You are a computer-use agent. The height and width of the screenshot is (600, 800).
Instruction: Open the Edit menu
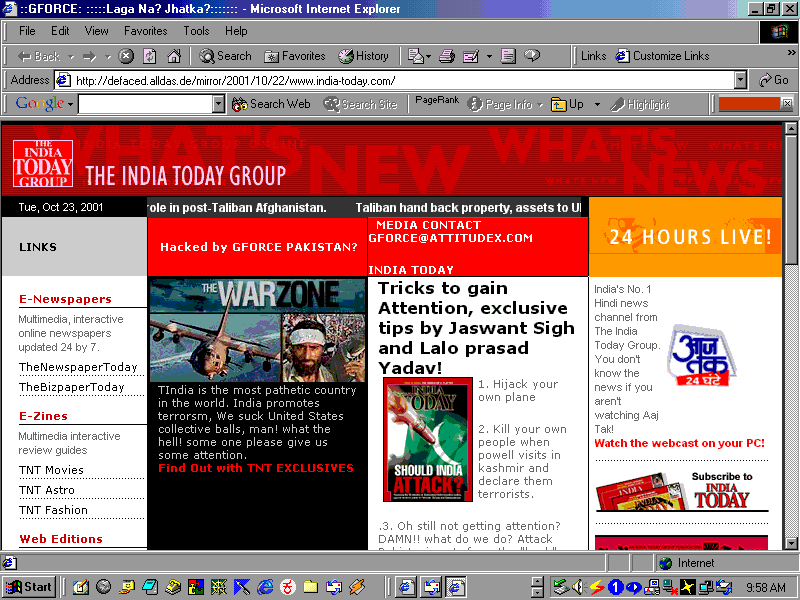(x=60, y=31)
